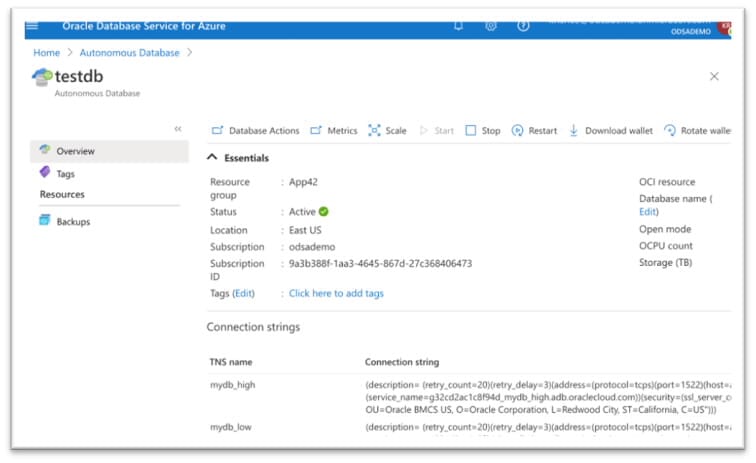Navigate to Autonomous Database breadcrumb

(x=130, y=52)
